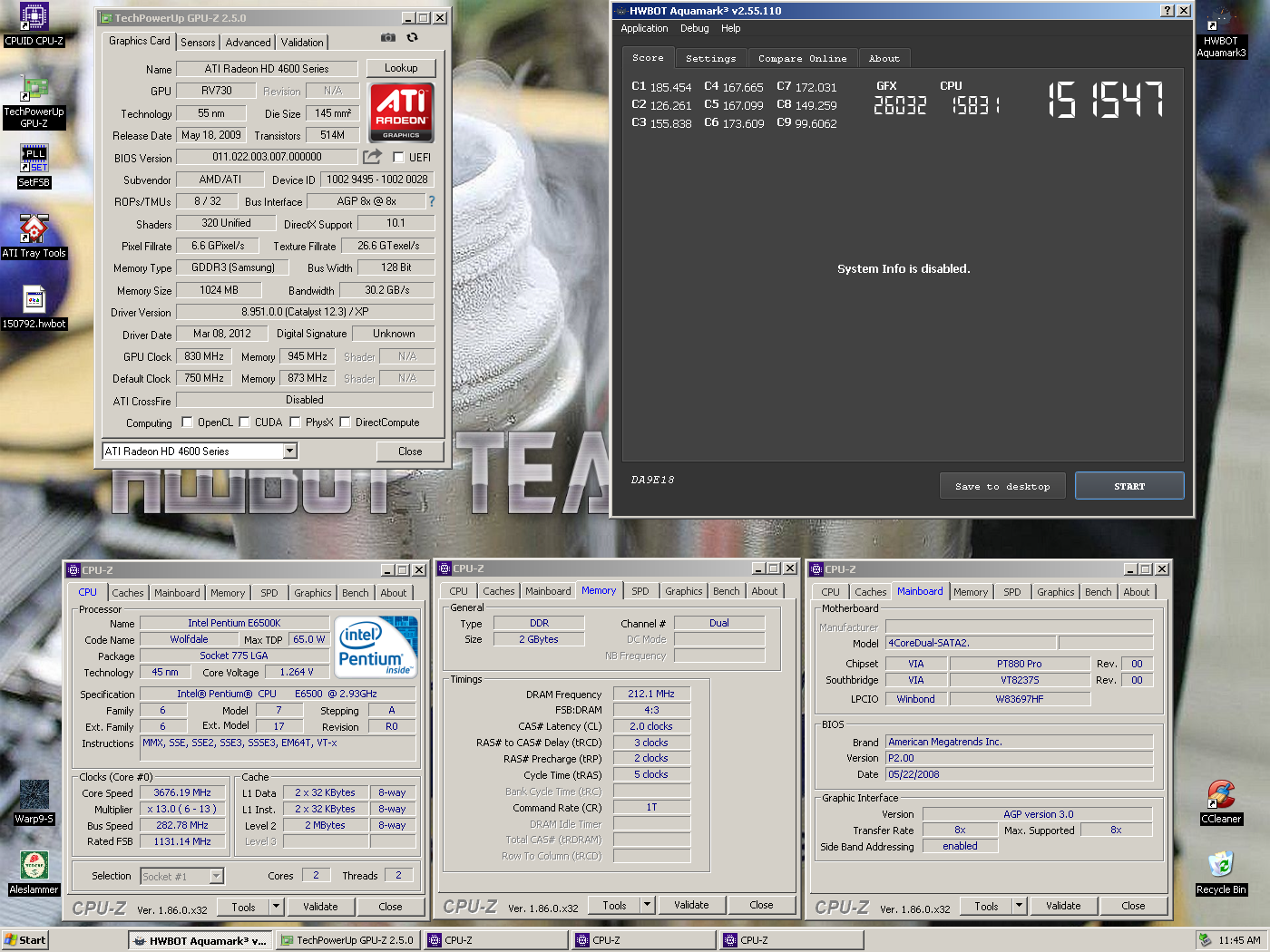Screen dimensions: 1270x952
Task: Expand Tools dropdown arrow in CPU-Z Memory window
Action: (x=647, y=904)
